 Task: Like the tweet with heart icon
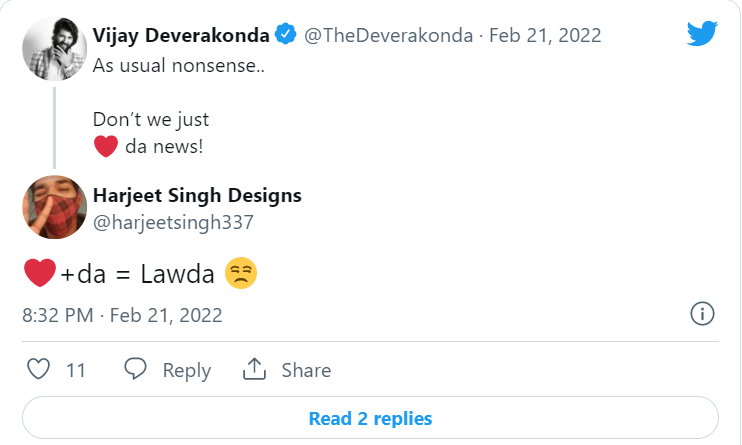tap(38, 370)
